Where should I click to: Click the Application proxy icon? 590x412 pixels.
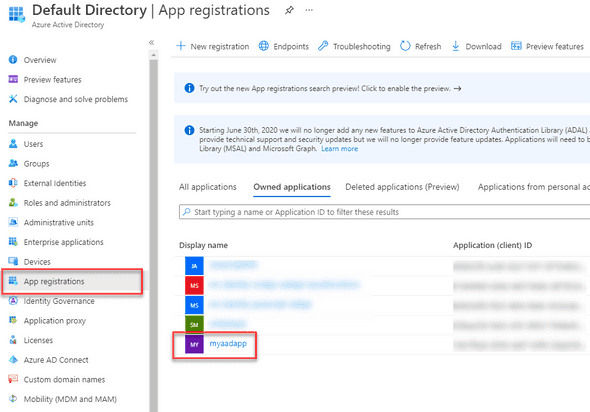pos(13,320)
